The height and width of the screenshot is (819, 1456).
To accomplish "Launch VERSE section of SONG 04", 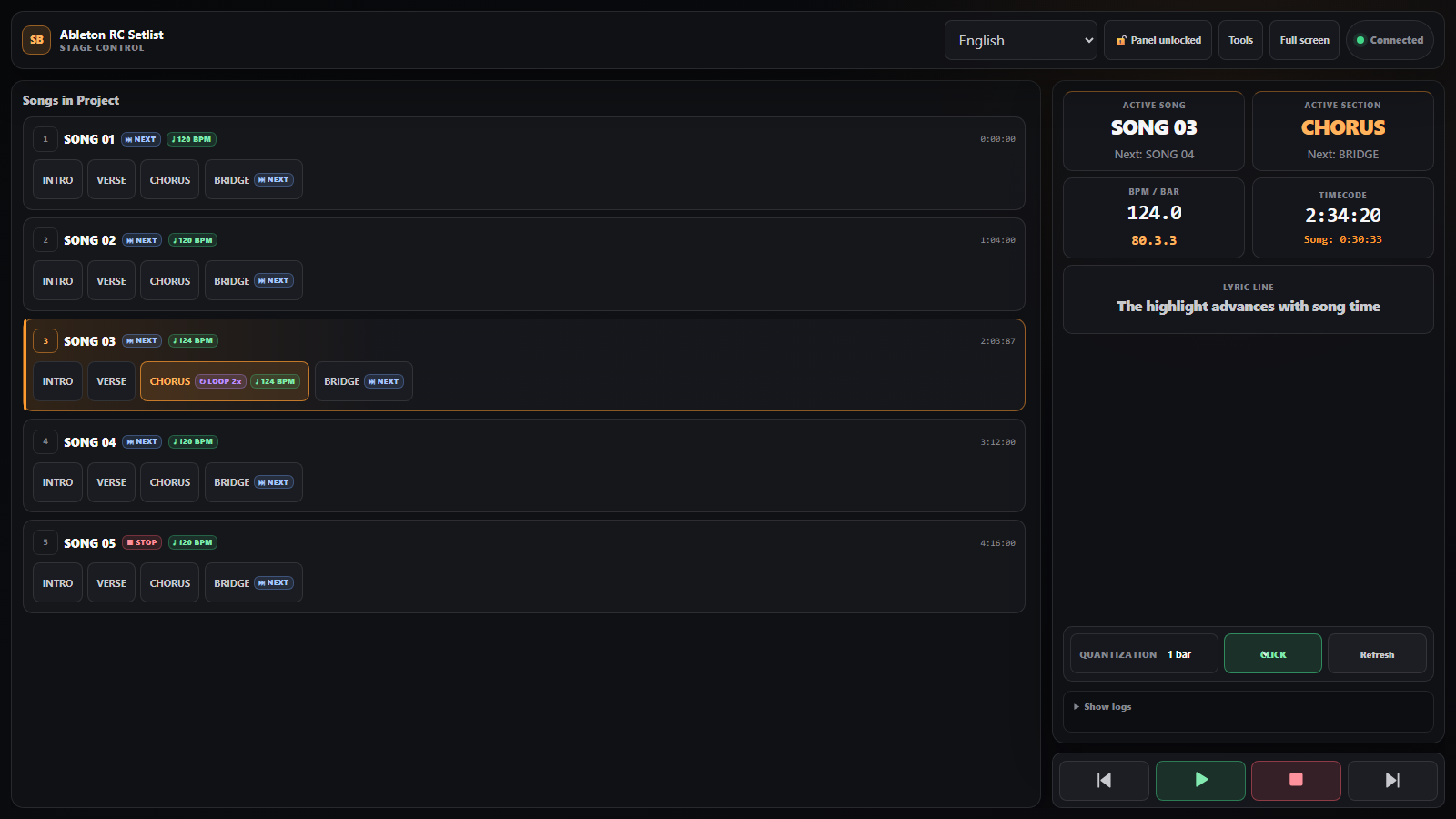I will tap(111, 482).
